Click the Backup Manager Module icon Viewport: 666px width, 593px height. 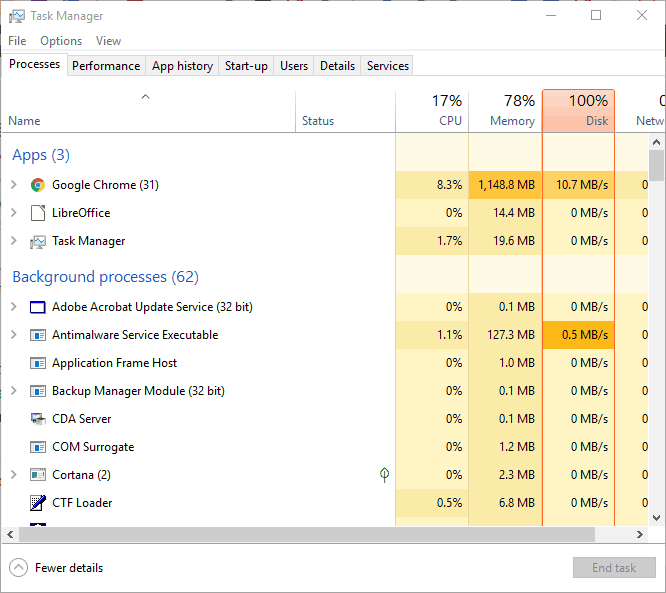(38, 391)
